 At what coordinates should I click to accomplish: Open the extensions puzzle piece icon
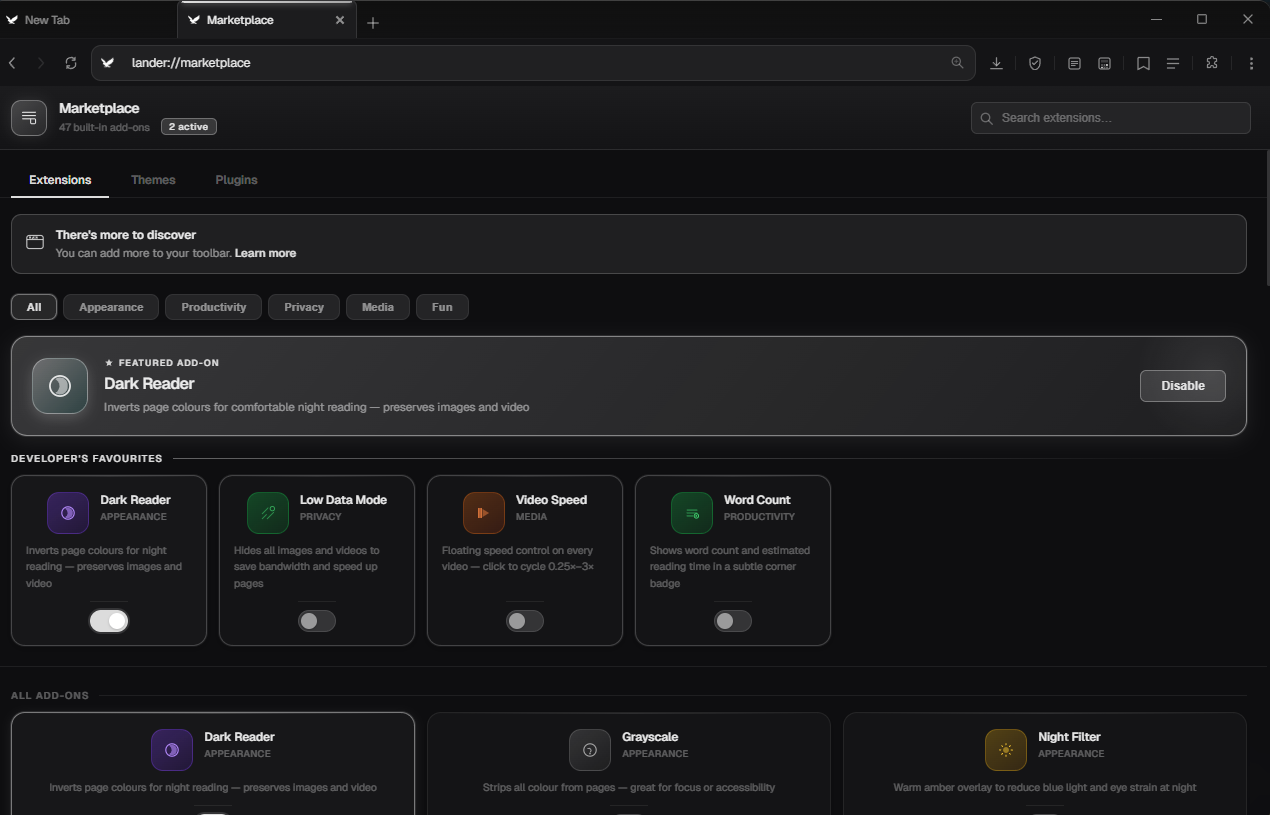click(1211, 62)
